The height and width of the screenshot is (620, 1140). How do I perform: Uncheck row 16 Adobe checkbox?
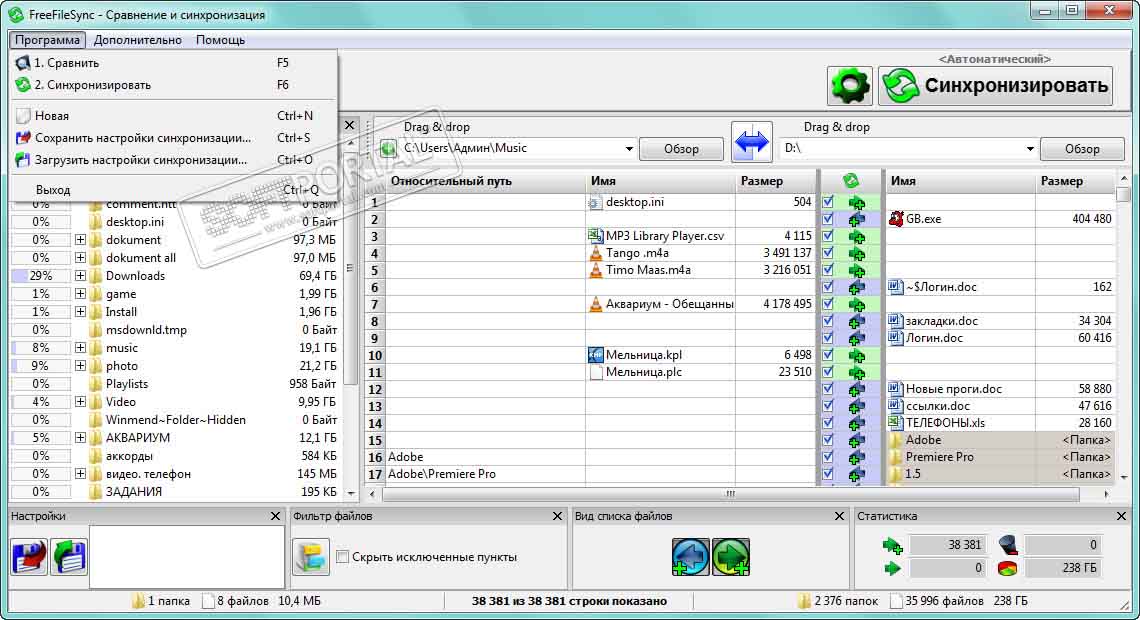(x=828, y=456)
